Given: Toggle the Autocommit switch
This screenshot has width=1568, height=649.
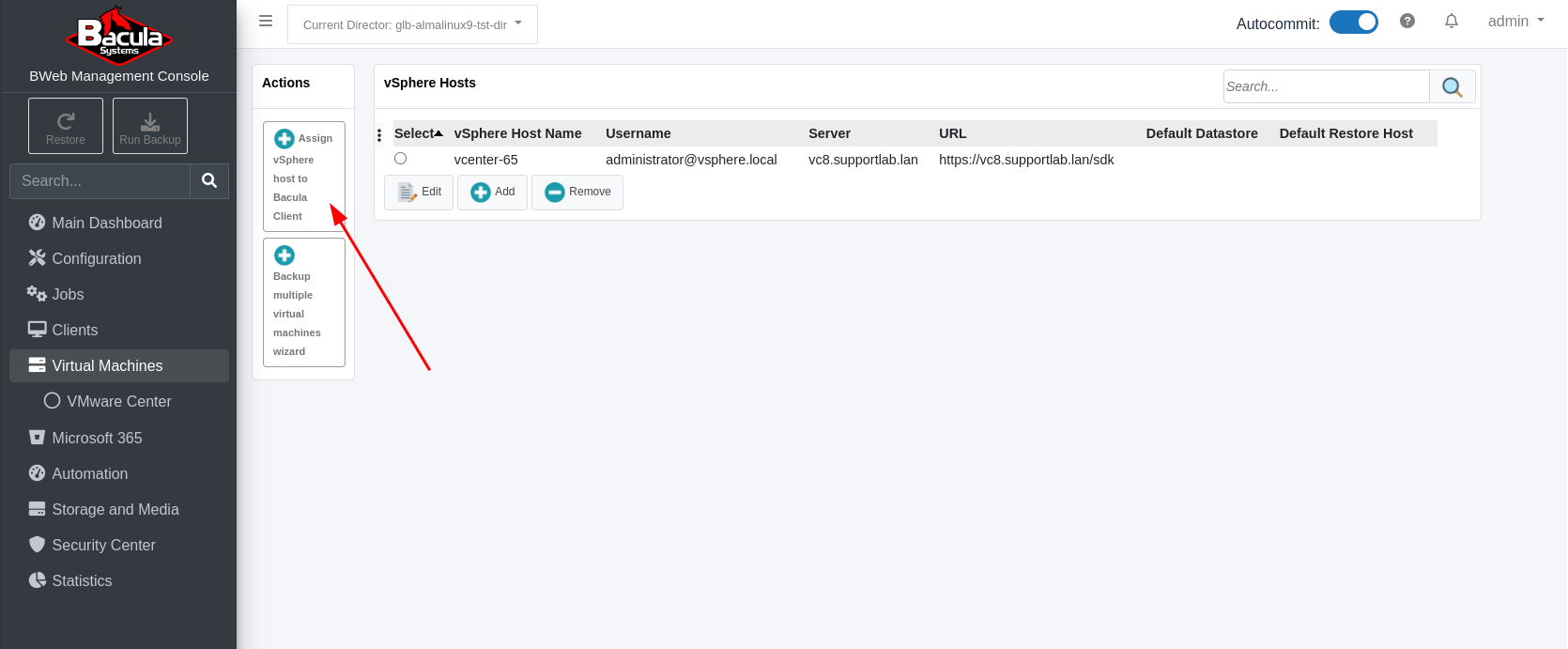Looking at the screenshot, I should pyautogui.click(x=1354, y=22).
